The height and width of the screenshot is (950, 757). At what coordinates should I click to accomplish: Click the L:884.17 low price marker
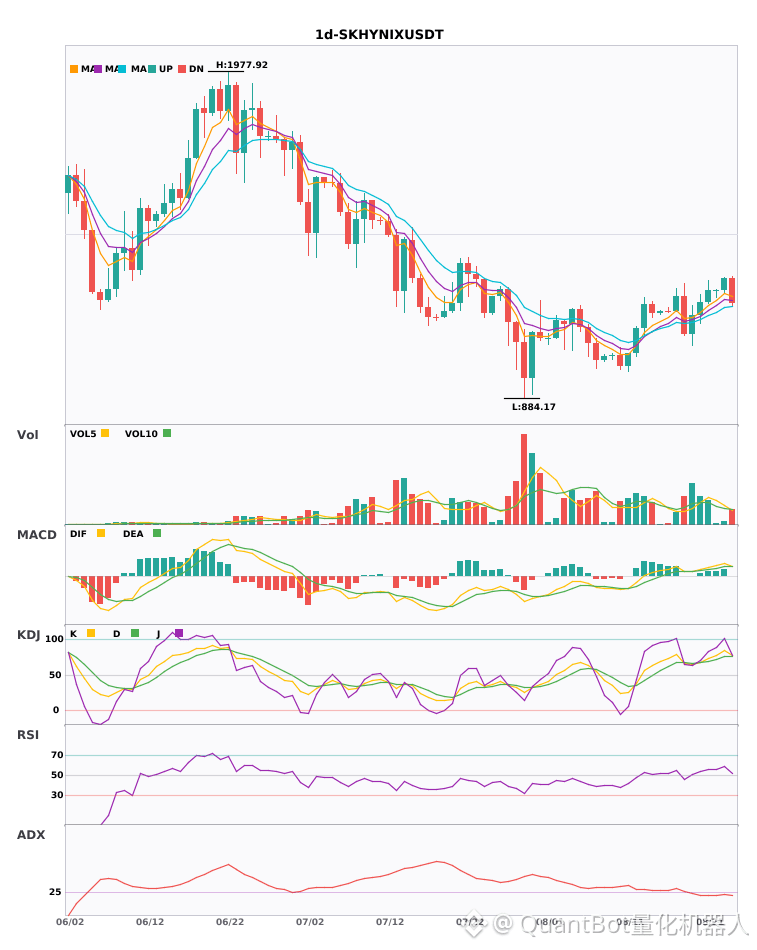click(x=534, y=407)
